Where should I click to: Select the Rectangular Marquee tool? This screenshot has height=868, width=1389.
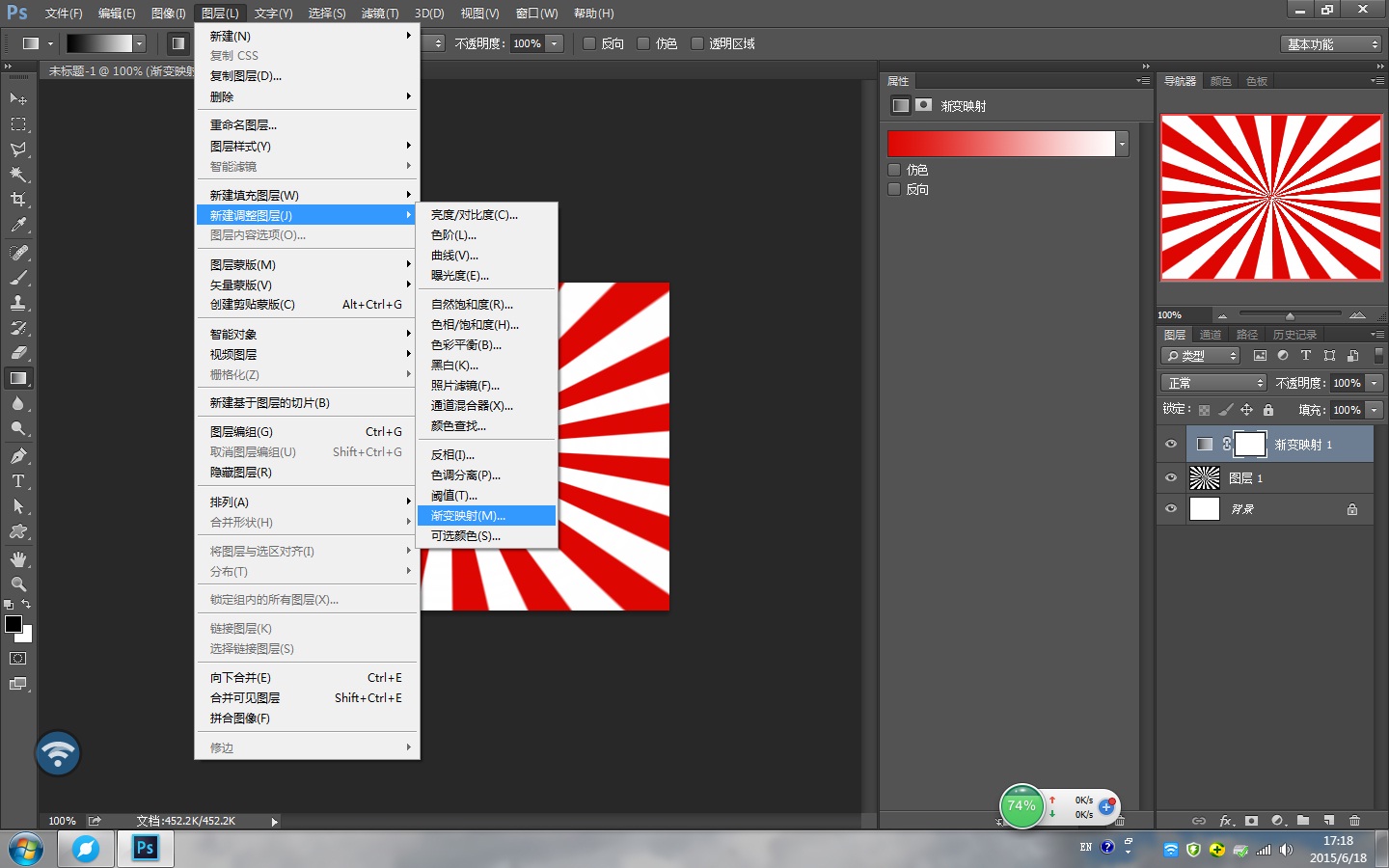tap(18, 123)
